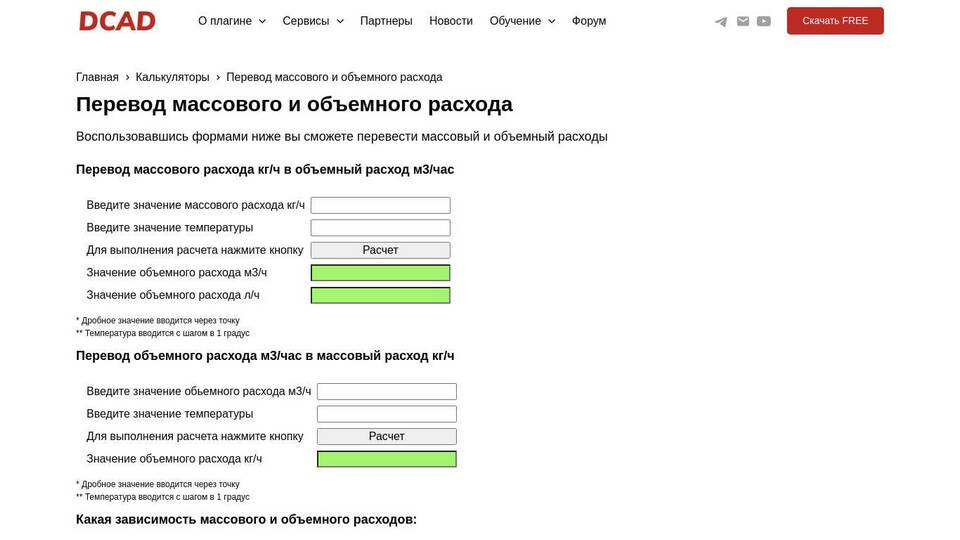Open the YouTube channel icon
The width and height of the screenshot is (960, 540).
tap(763, 21)
